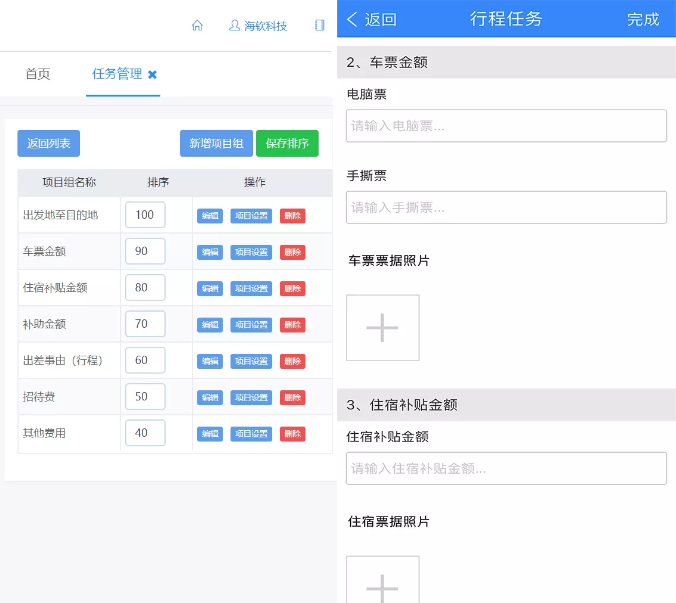Open 项目设置 for 其他费用

pos(251,434)
